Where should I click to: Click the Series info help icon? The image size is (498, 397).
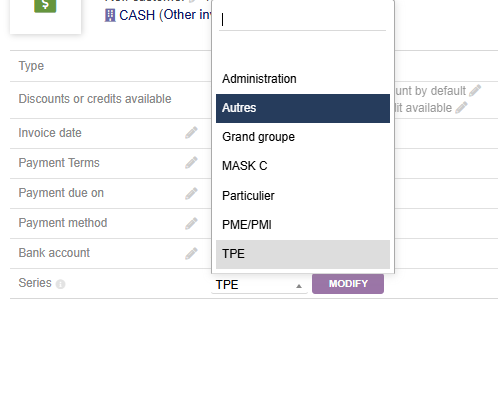(x=60, y=284)
